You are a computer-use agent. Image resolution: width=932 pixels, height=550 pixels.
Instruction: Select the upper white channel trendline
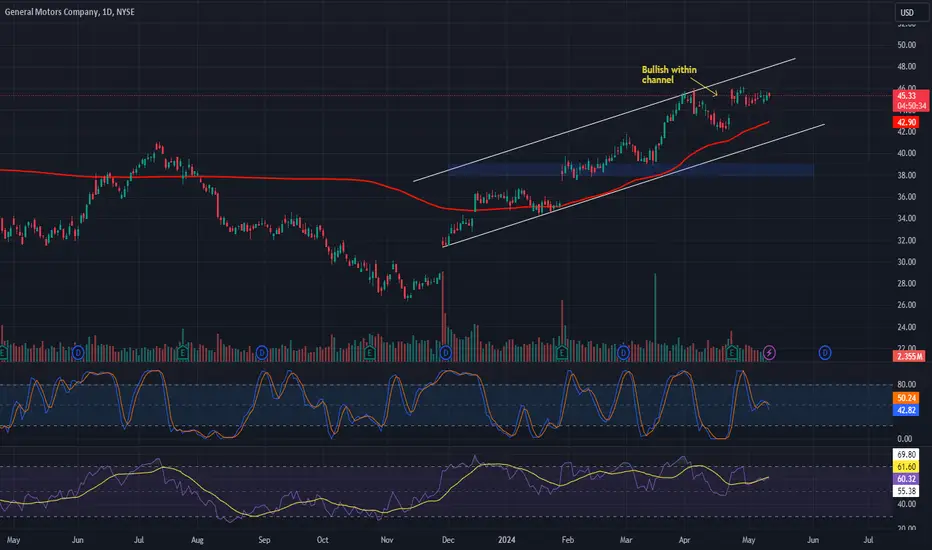click(604, 120)
